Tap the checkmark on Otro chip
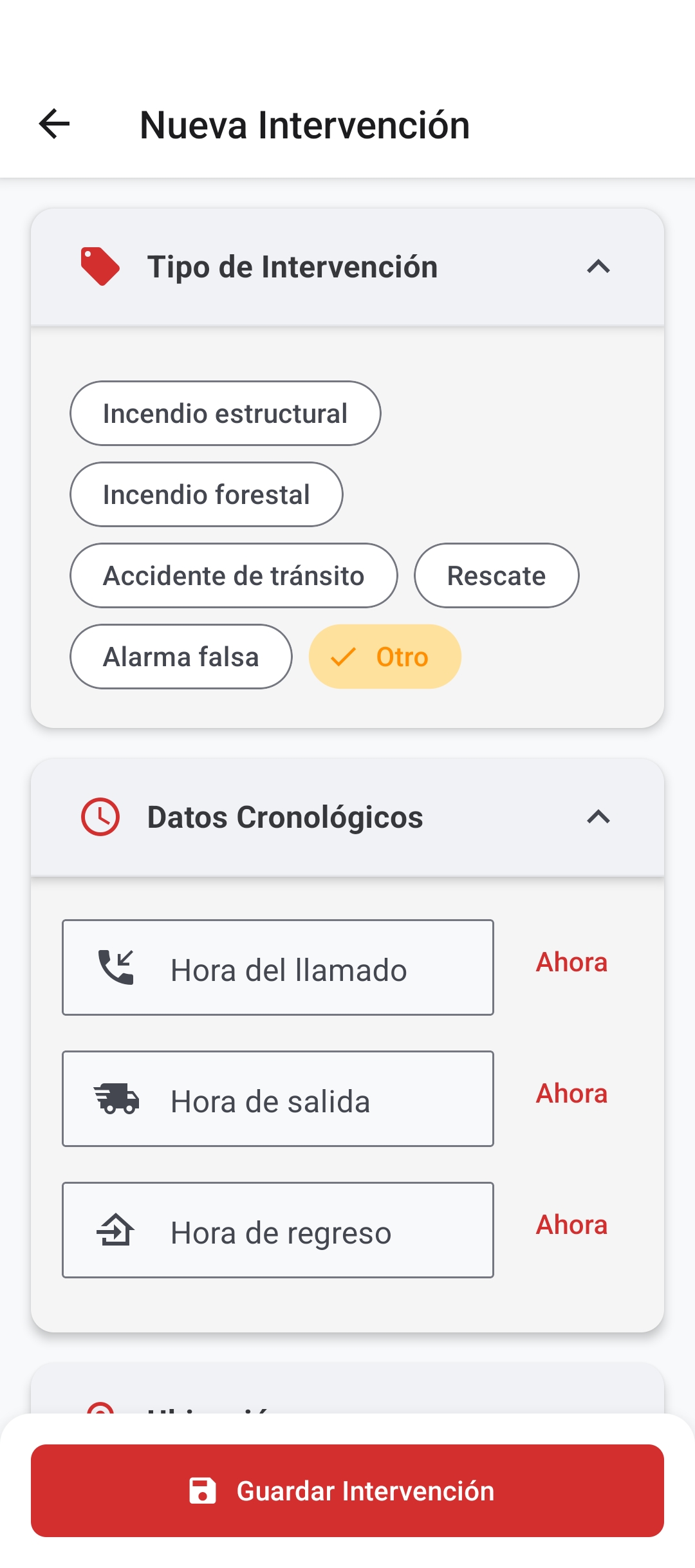This screenshot has width=695, height=1568. [343, 657]
